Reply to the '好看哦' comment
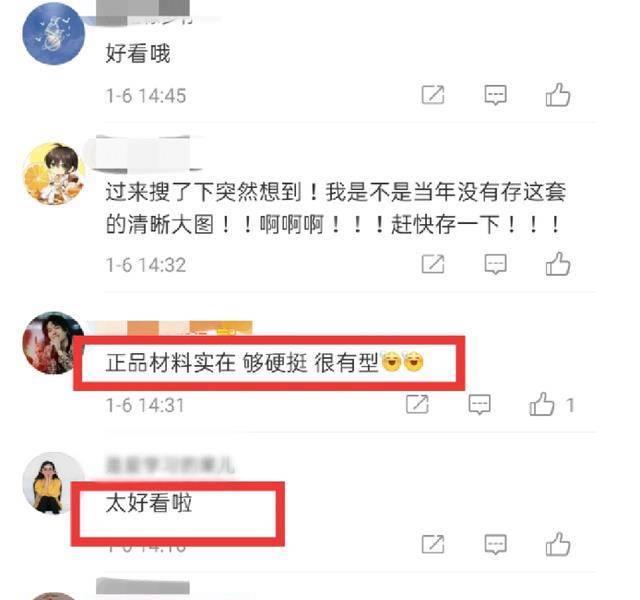The width and height of the screenshot is (640, 600). click(x=496, y=95)
